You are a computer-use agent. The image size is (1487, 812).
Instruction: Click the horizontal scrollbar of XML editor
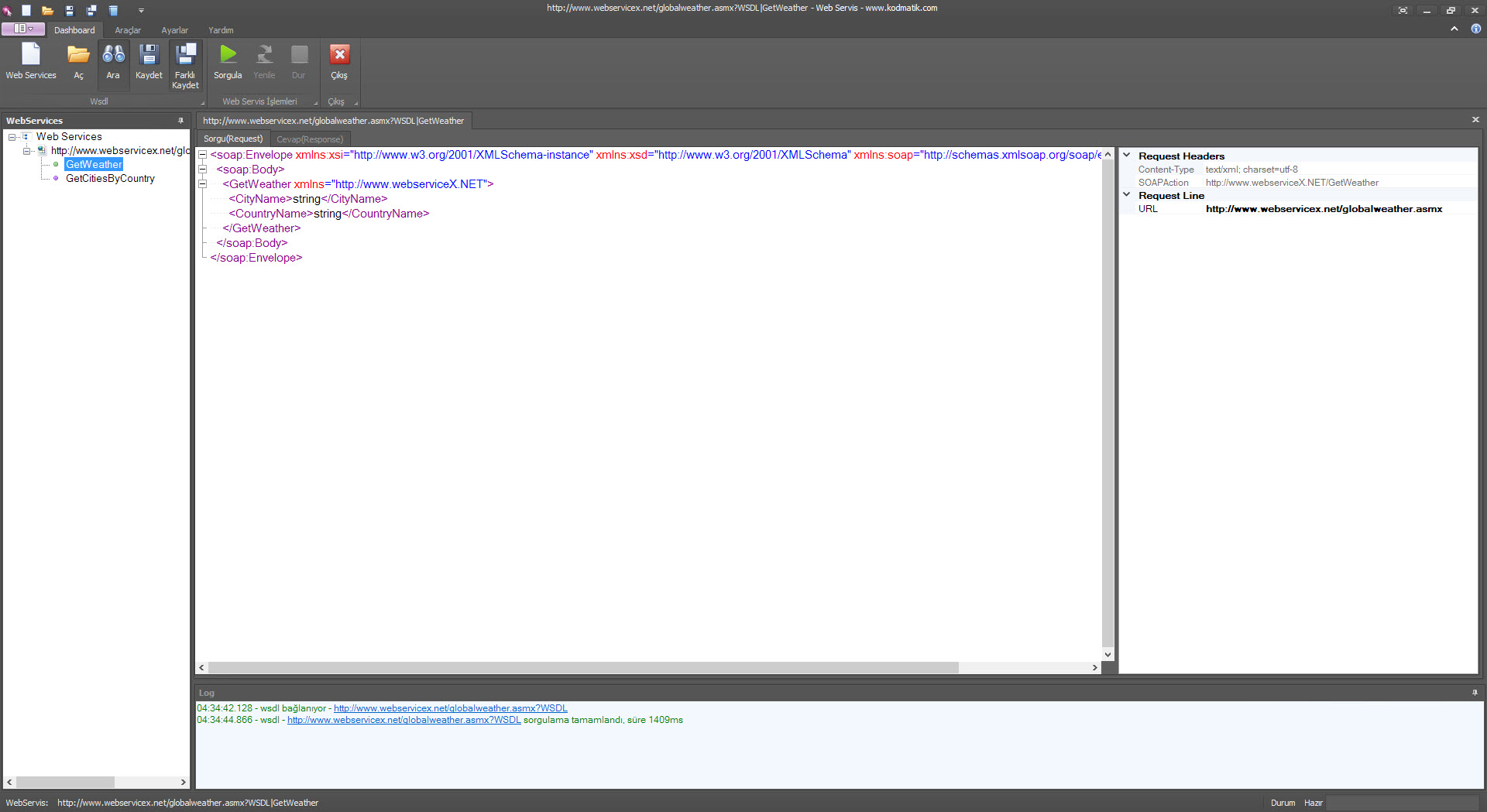tap(582, 667)
